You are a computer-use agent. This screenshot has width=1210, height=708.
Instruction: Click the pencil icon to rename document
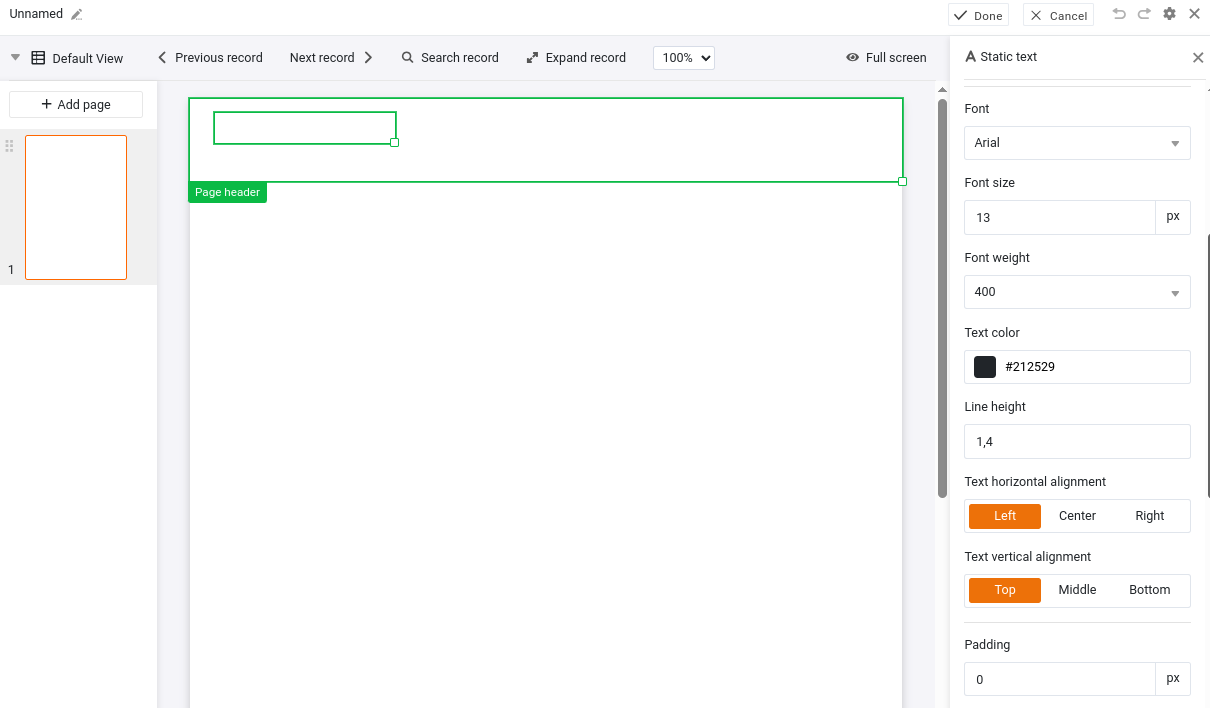[77, 15]
